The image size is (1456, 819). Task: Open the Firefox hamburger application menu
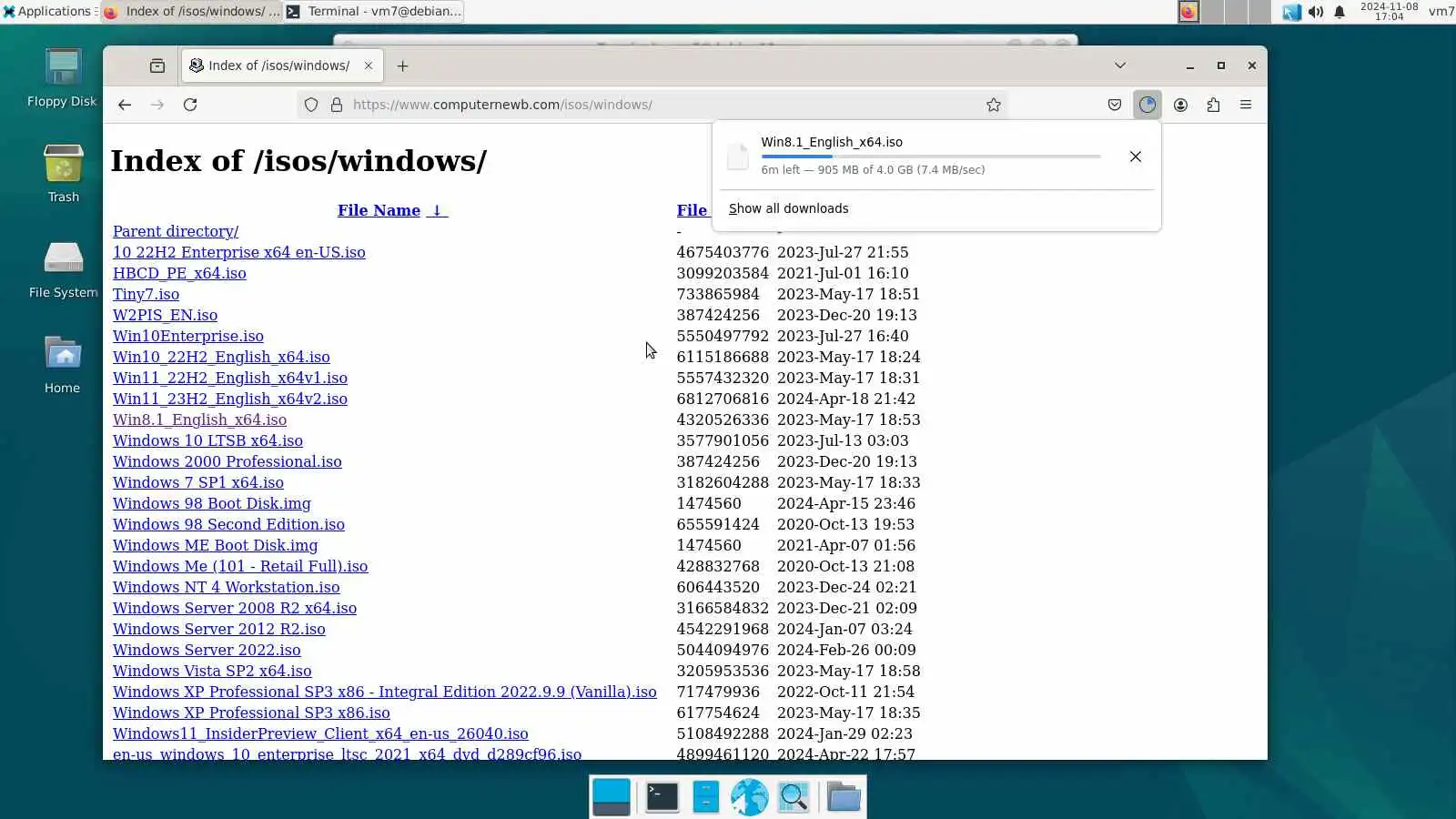(x=1246, y=105)
